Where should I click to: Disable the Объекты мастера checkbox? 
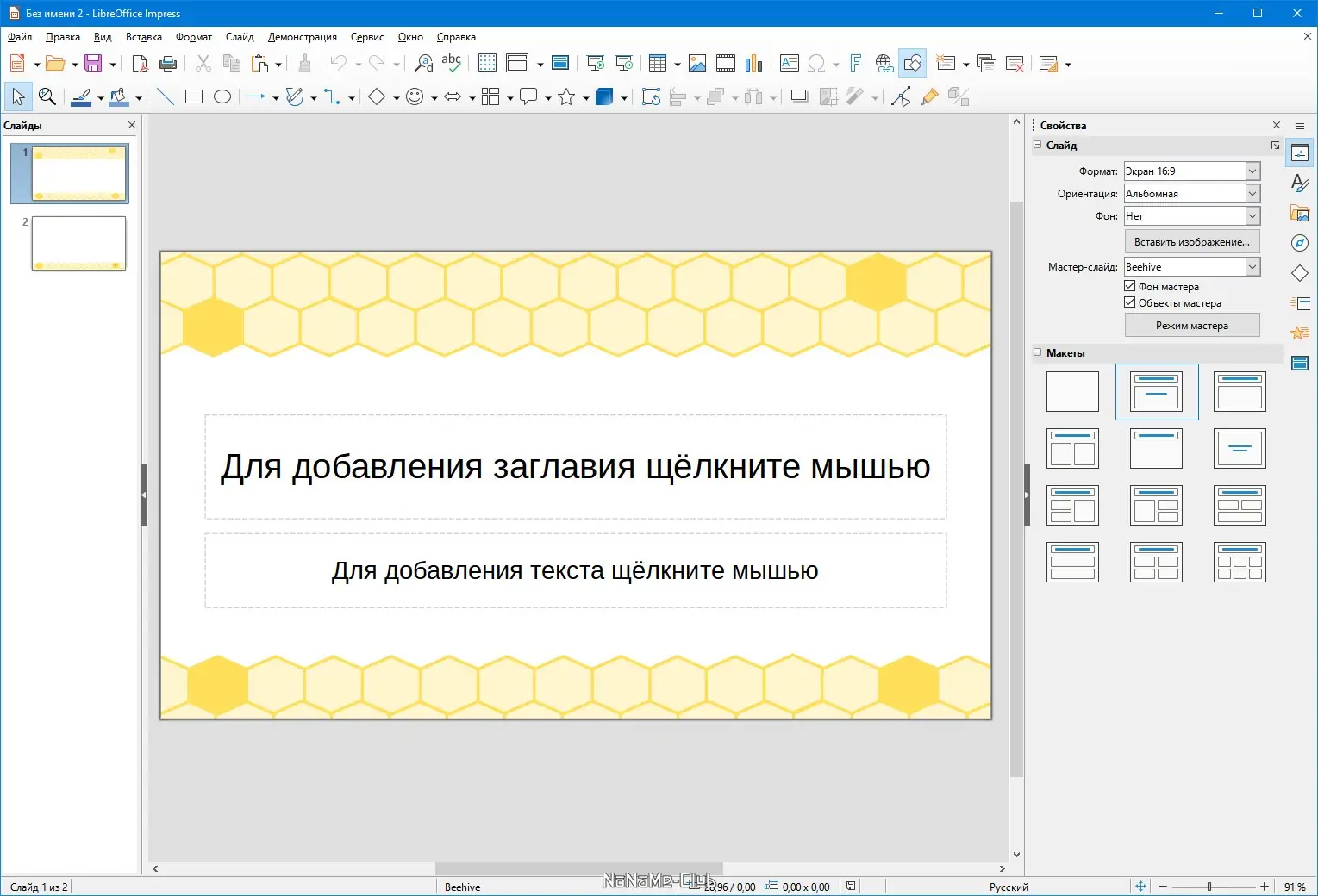(x=1129, y=302)
